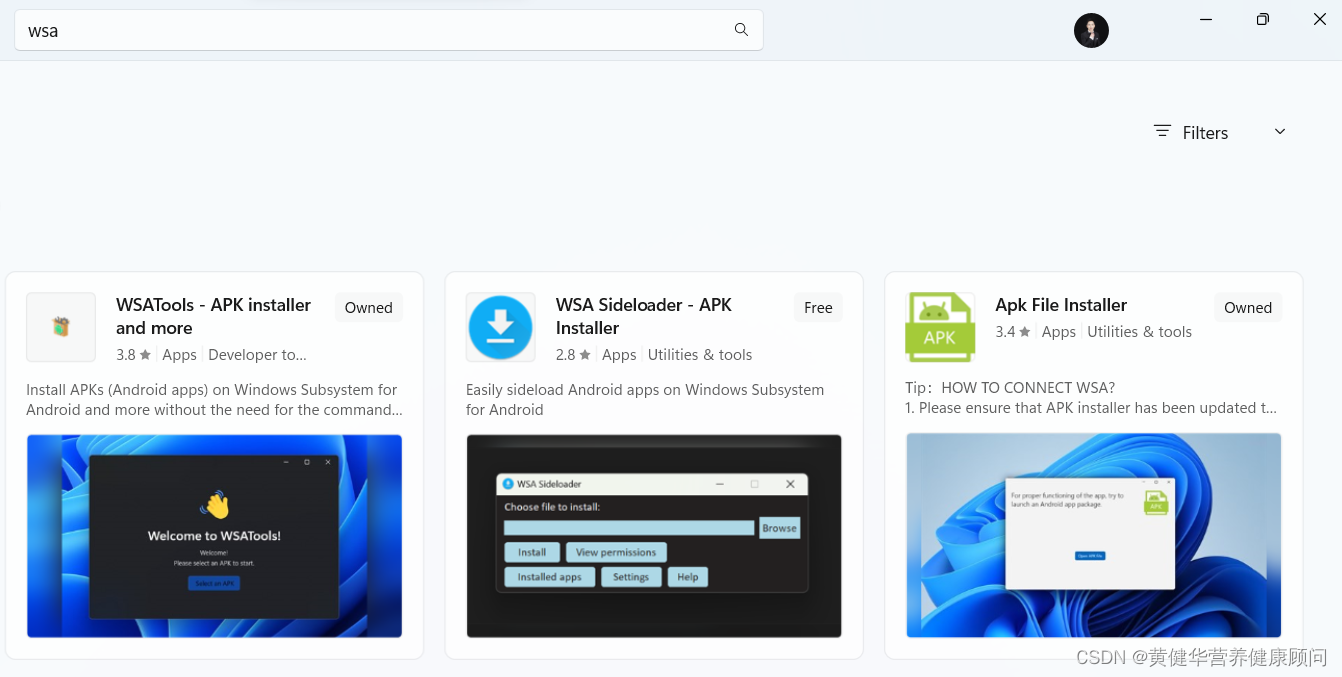Open WSA Sideloader - APK Installer title
Viewport: 1342px width, 677px height.
(644, 316)
